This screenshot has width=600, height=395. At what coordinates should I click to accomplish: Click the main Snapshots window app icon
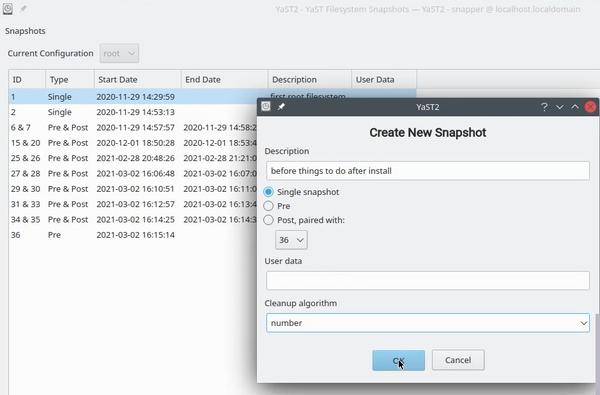coord(8,8)
